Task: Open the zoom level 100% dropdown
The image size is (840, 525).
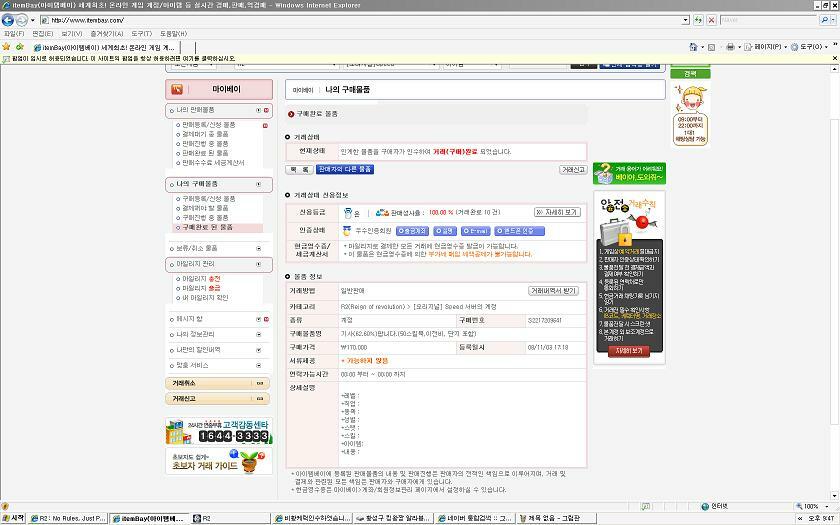Action: pos(826,506)
